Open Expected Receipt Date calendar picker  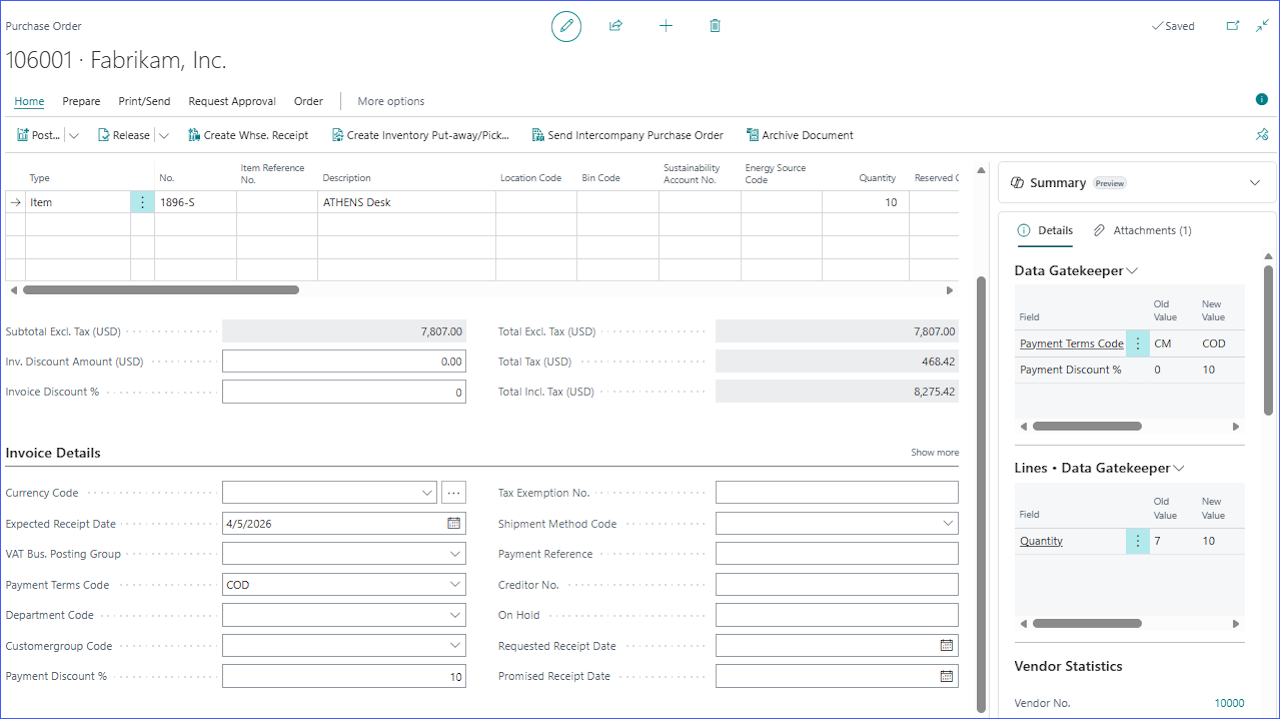(x=454, y=523)
